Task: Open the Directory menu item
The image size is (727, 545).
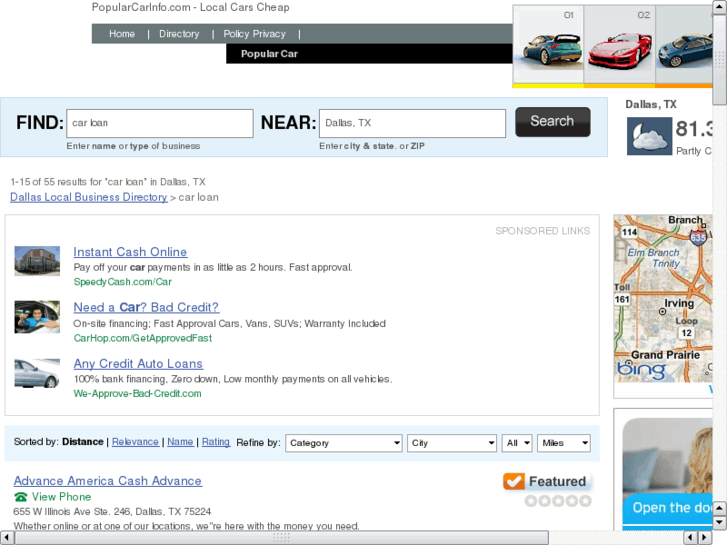Action: pyautogui.click(x=179, y=34)
